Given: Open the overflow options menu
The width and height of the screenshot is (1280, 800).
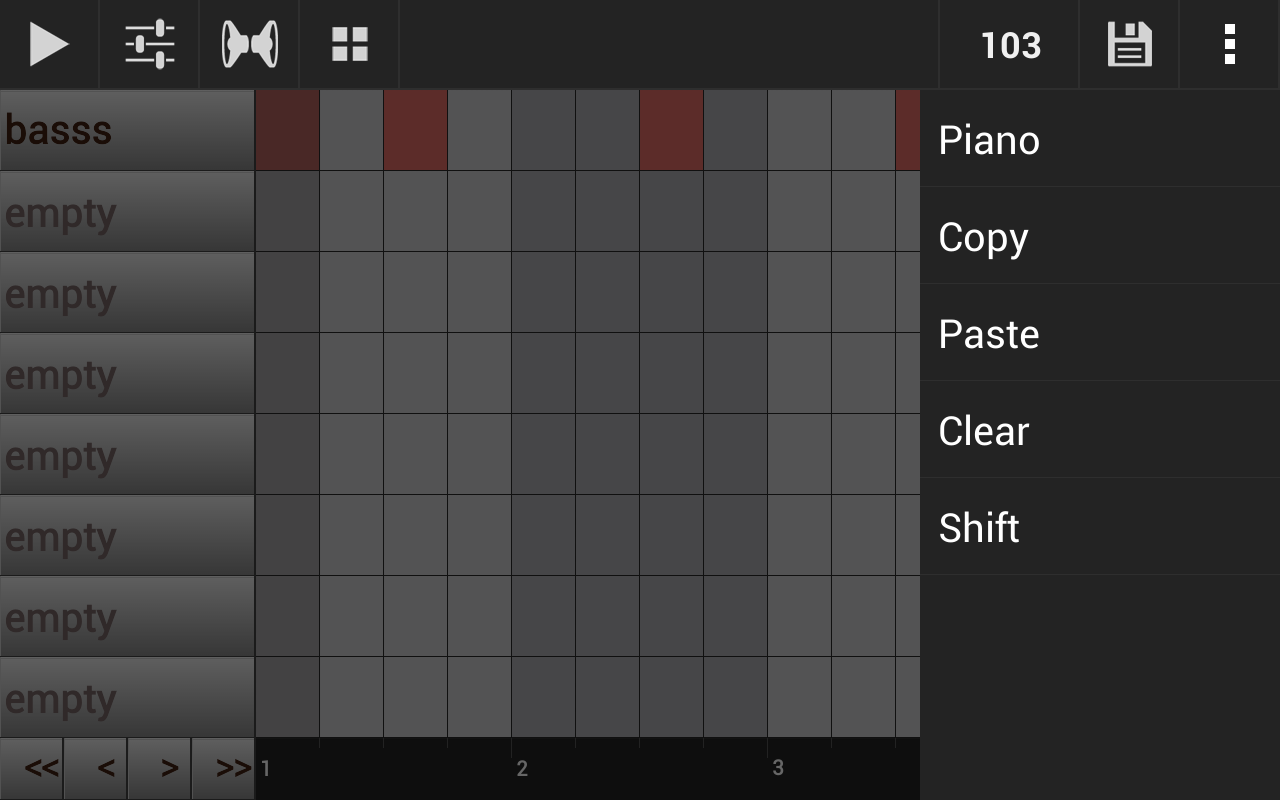Looking at the screenshot, I should (1229, 44).
